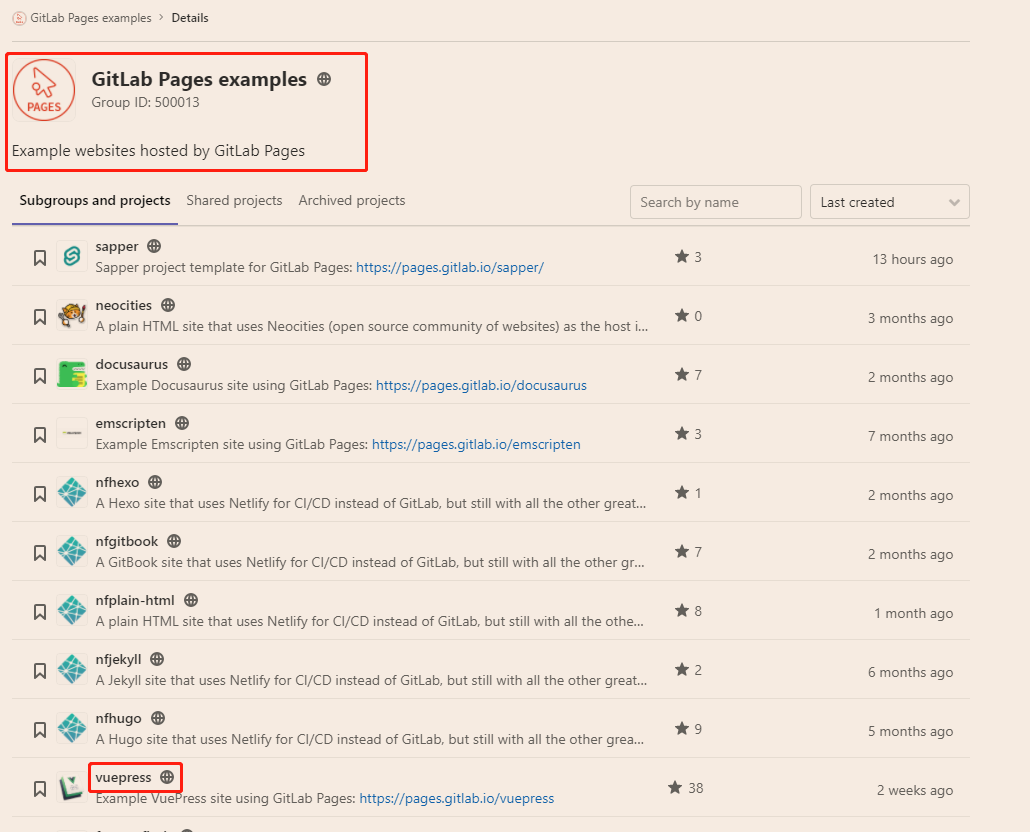Follow the pages.gitlab.io/sapper/ URL
Image resolution: width=1030 pixels, height=832 pixels.
pyautogui.click(x=450, y=267)
